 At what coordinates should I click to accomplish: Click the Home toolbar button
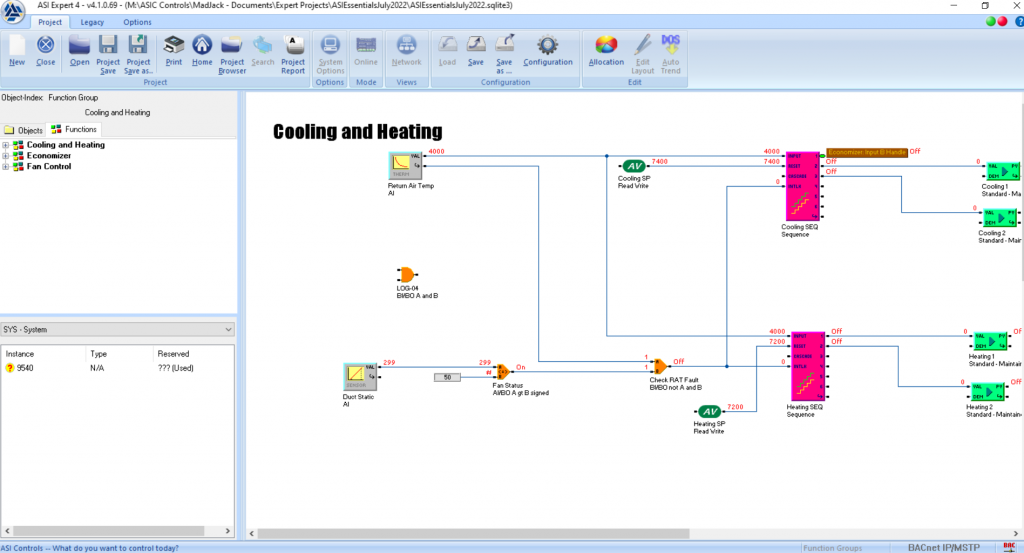point(202,51)
